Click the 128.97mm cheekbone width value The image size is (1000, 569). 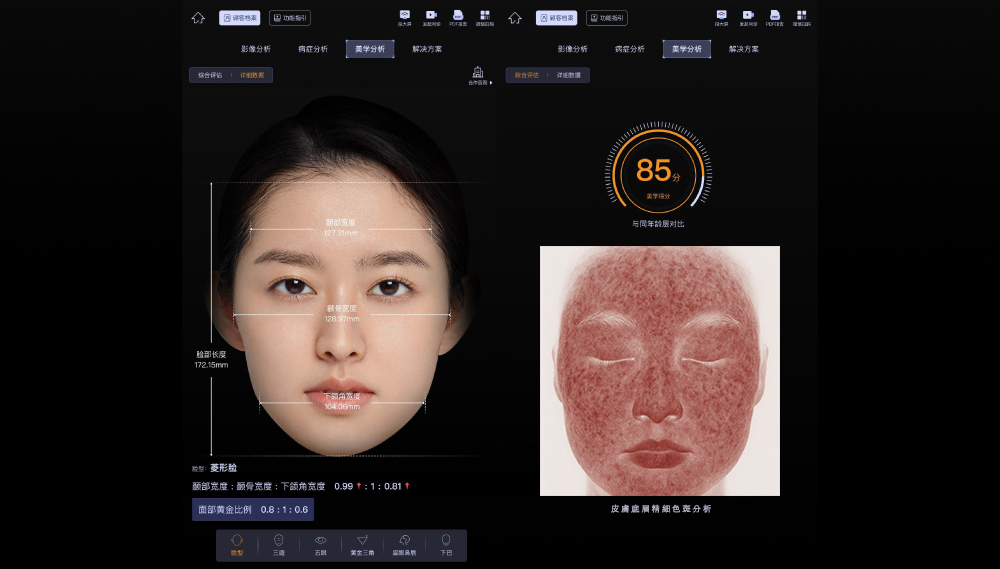tap(341, 319)
